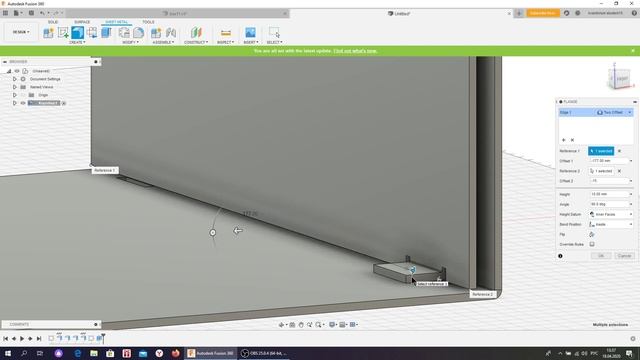The height and width of the screenshot is (360, 640).
Task: Click the blue icon right of Unfold
Action: tap(106, 33)
